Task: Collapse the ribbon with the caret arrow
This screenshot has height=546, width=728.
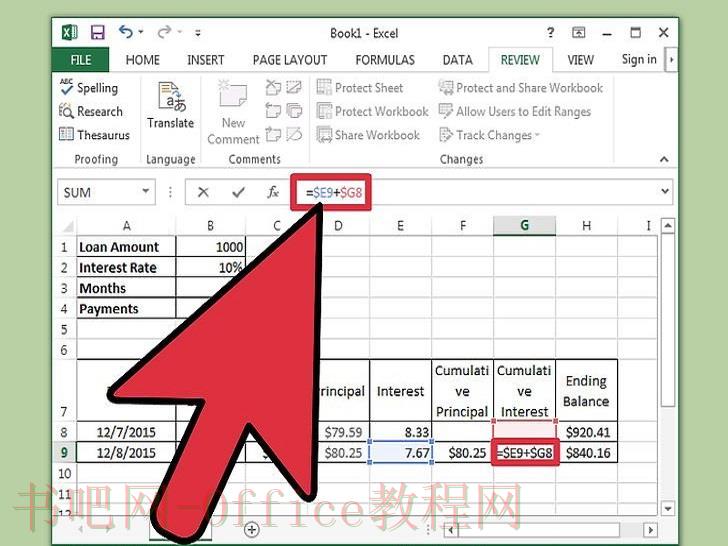Action: point(664,159)
